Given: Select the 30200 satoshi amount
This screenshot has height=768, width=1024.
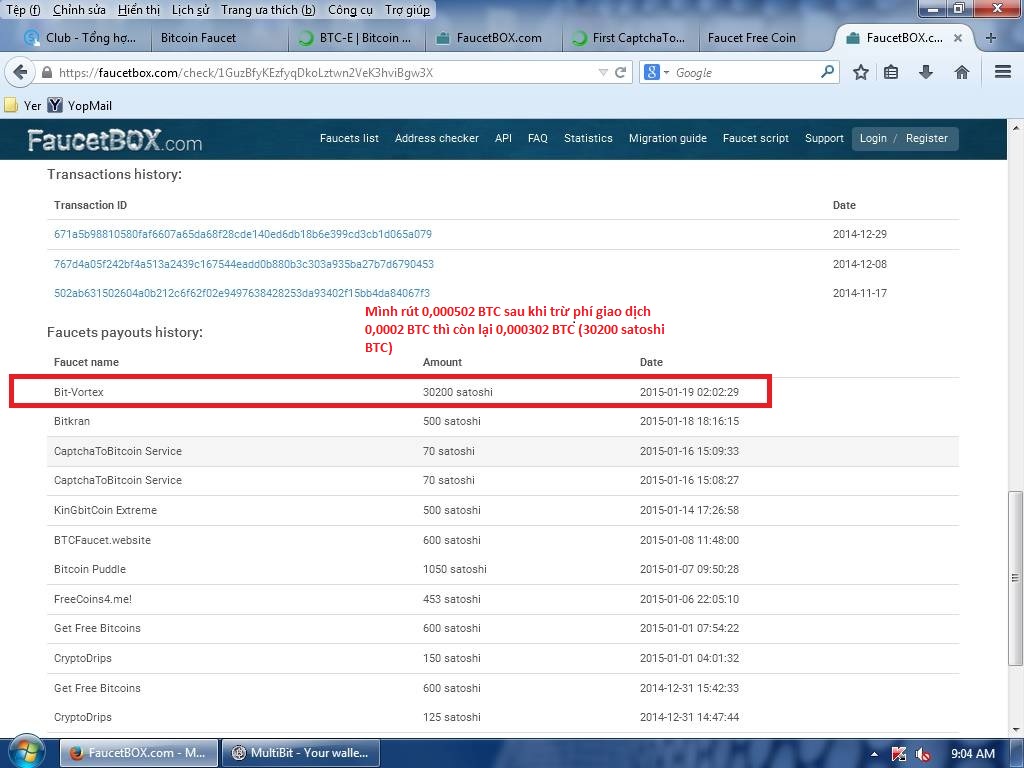Looking at the screenshot, I should tap(458, 392).
